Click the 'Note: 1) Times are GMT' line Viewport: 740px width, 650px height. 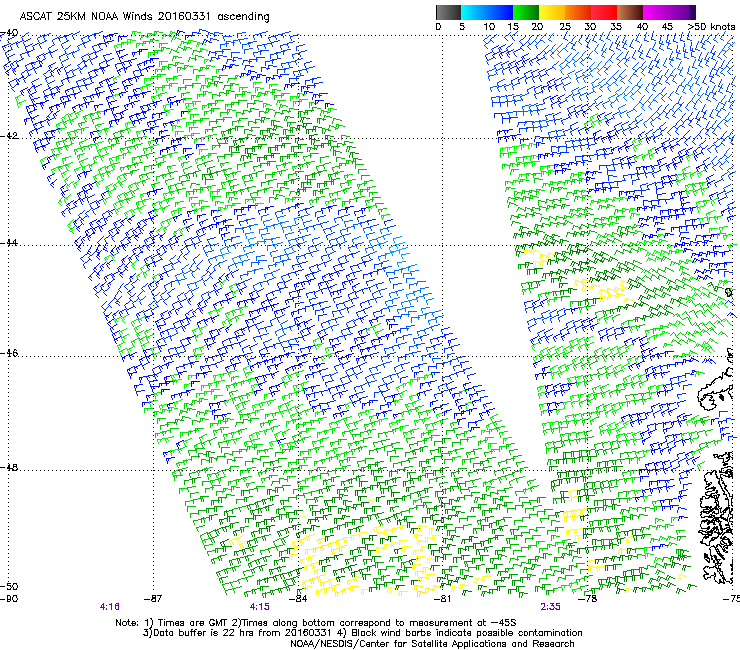point(316,623)
